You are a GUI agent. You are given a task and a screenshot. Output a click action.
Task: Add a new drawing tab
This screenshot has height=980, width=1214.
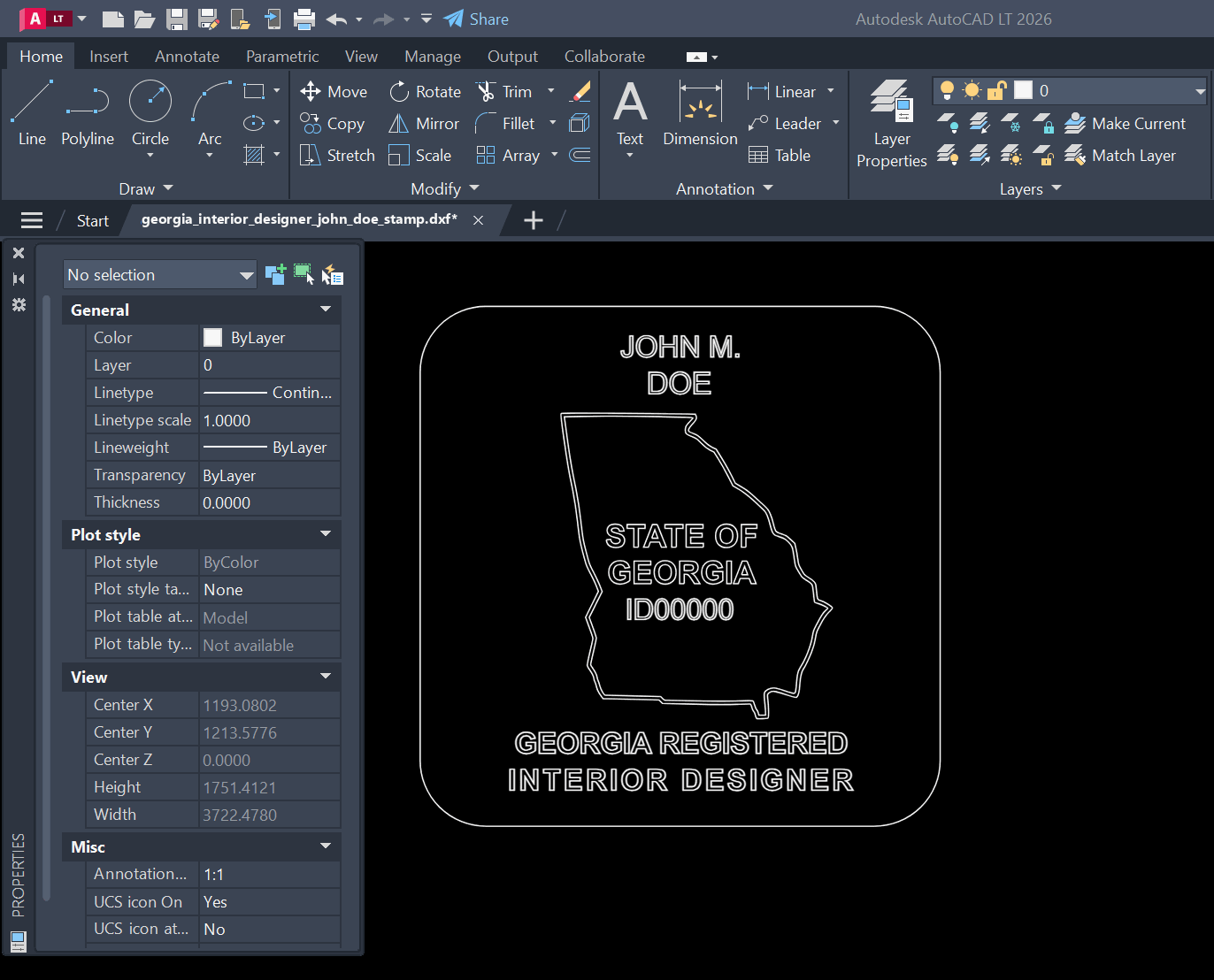click(x=534, y=220)
